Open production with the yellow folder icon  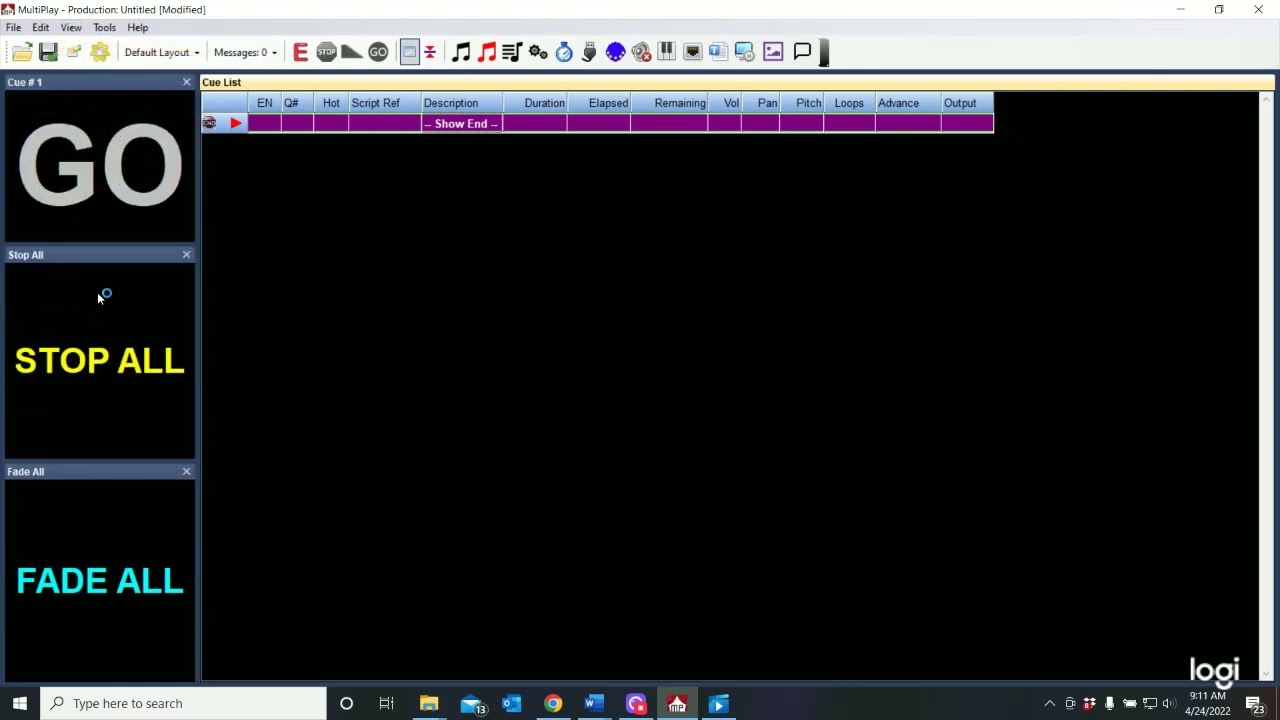pos(22,52)
